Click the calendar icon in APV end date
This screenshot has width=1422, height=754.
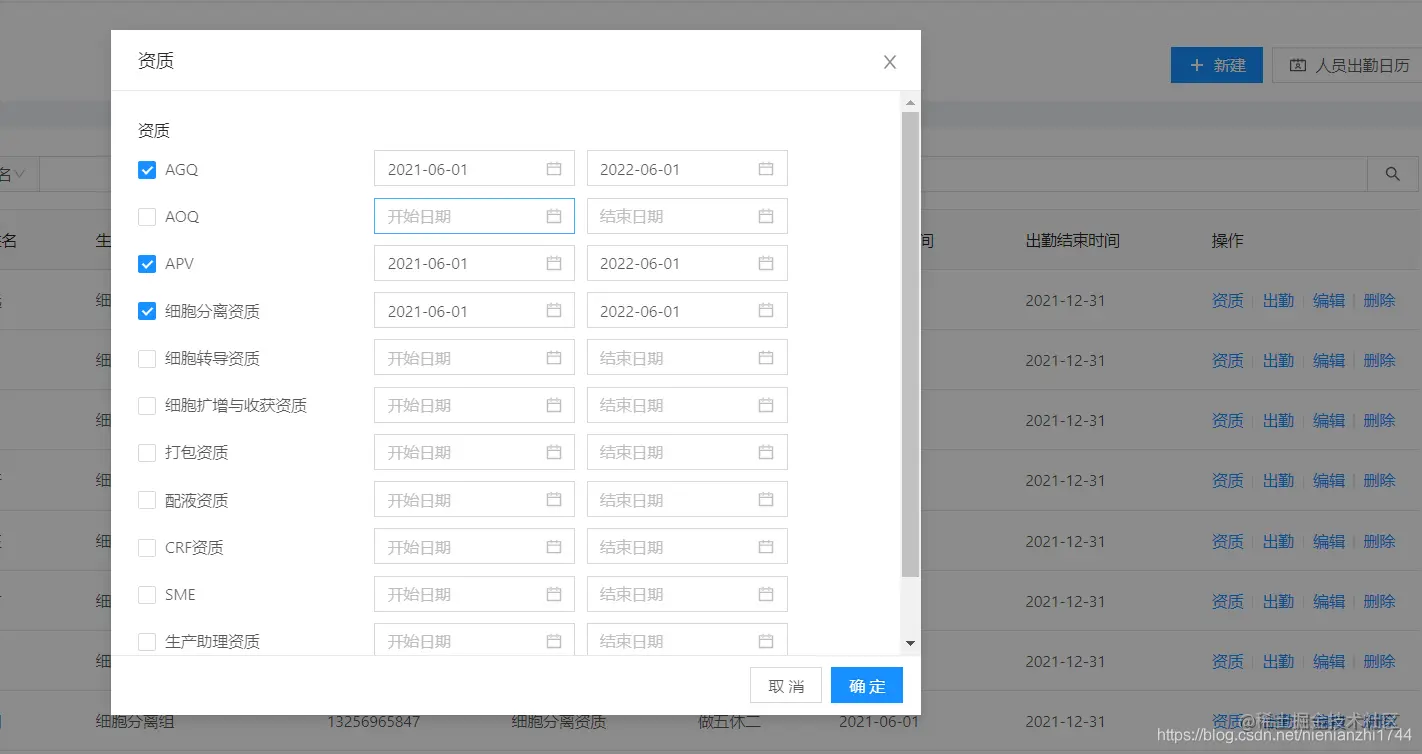point(766,263)
